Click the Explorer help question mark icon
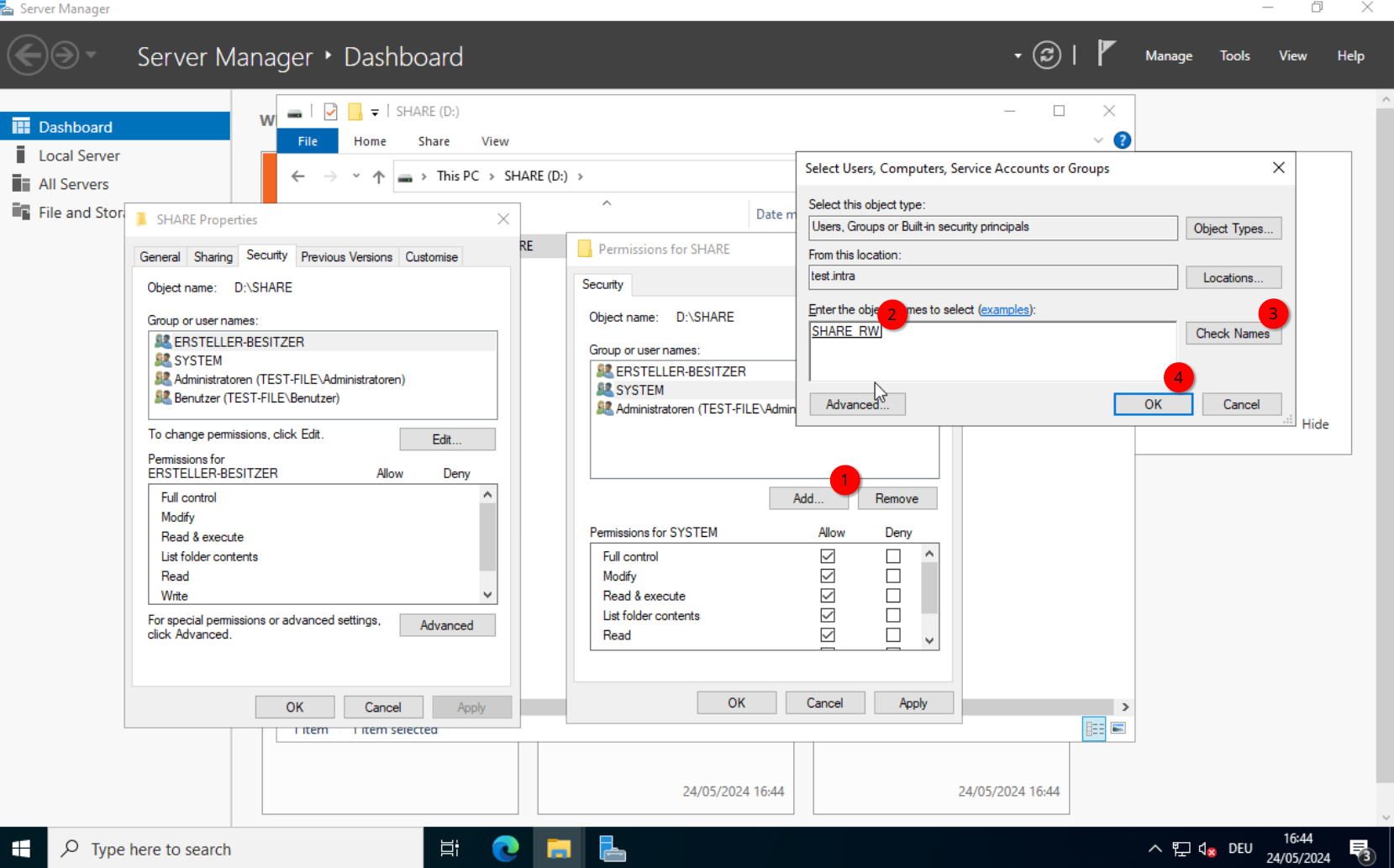 [x=1122, y=140]
